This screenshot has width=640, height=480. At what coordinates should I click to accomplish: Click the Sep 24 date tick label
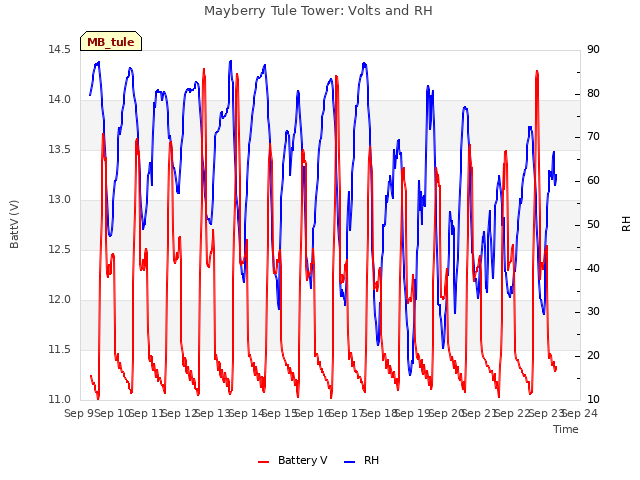(580, 414)
